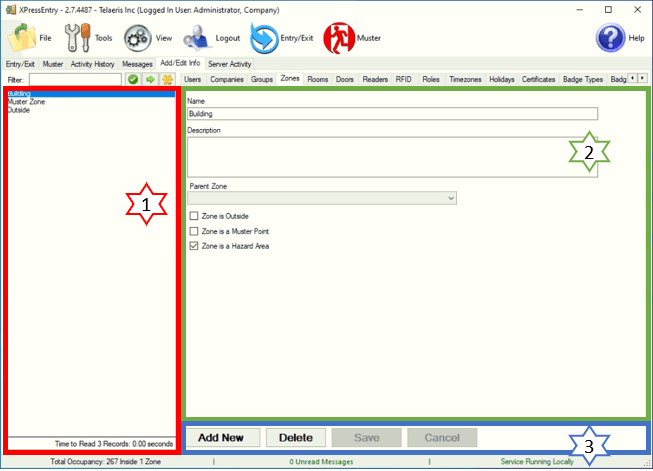Switch to the Groups sub-tab

262,79
